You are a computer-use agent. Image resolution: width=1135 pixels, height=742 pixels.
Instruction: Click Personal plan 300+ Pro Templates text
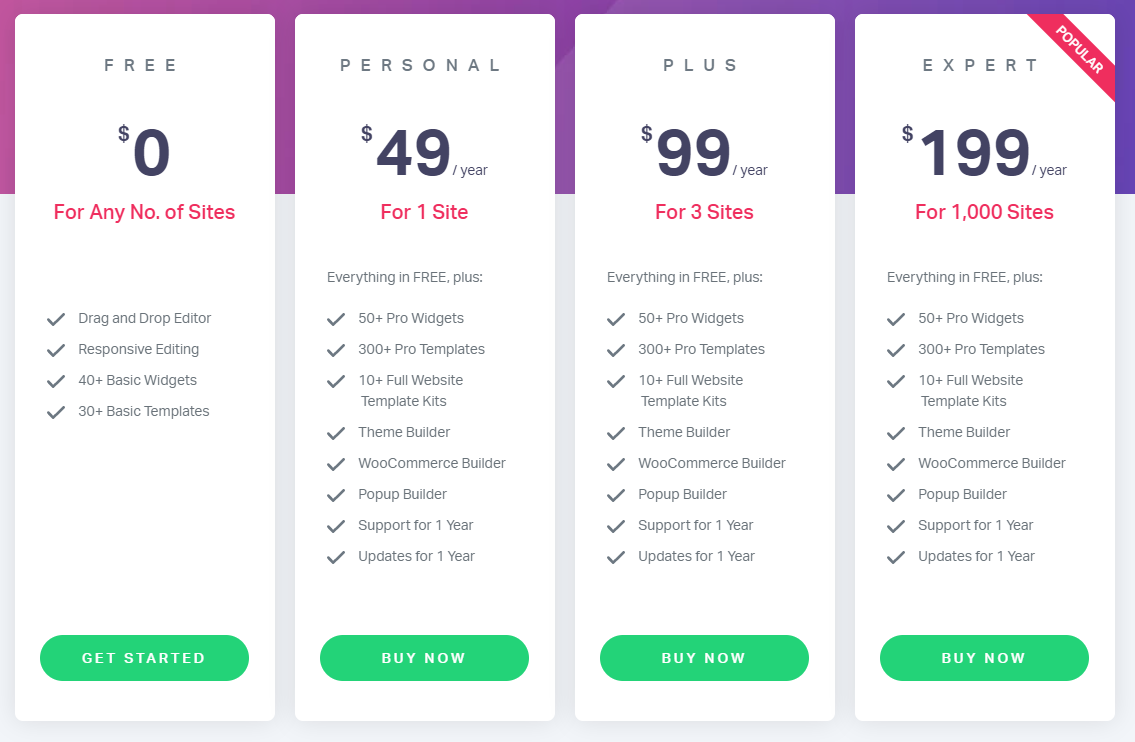point(421,349)
